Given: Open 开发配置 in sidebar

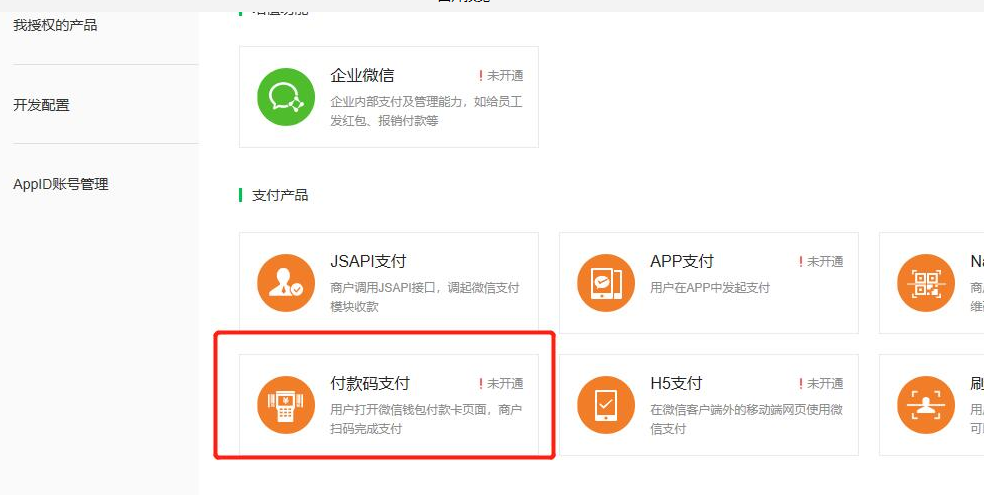Looking at the screenshot, I should [x=41, y=105].
